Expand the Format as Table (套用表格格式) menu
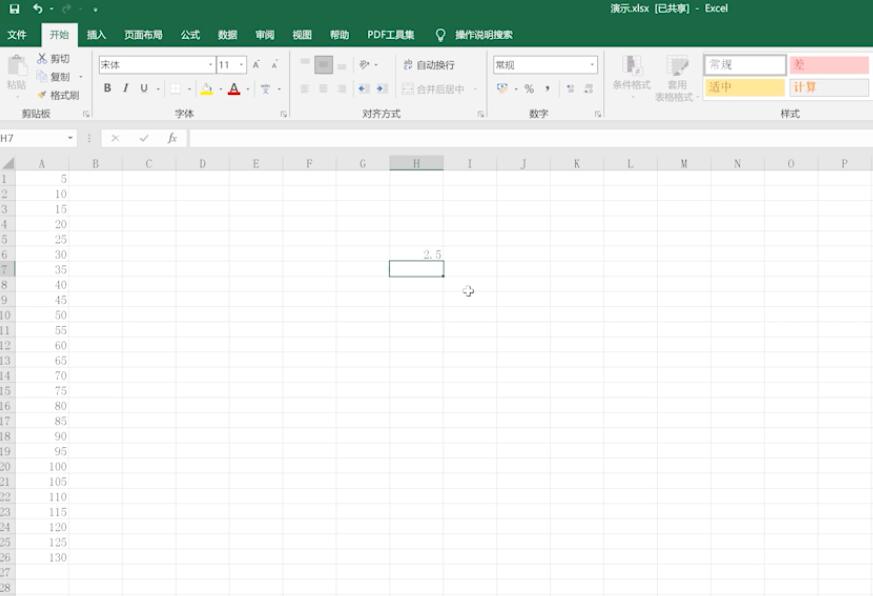 point(676,79)
